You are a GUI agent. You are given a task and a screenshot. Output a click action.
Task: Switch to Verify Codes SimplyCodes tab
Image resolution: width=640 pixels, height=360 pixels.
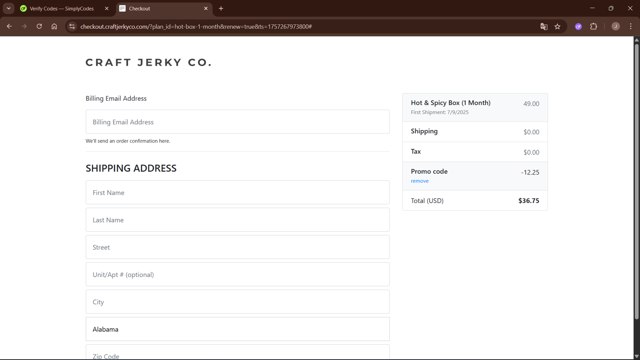(62, 8)
